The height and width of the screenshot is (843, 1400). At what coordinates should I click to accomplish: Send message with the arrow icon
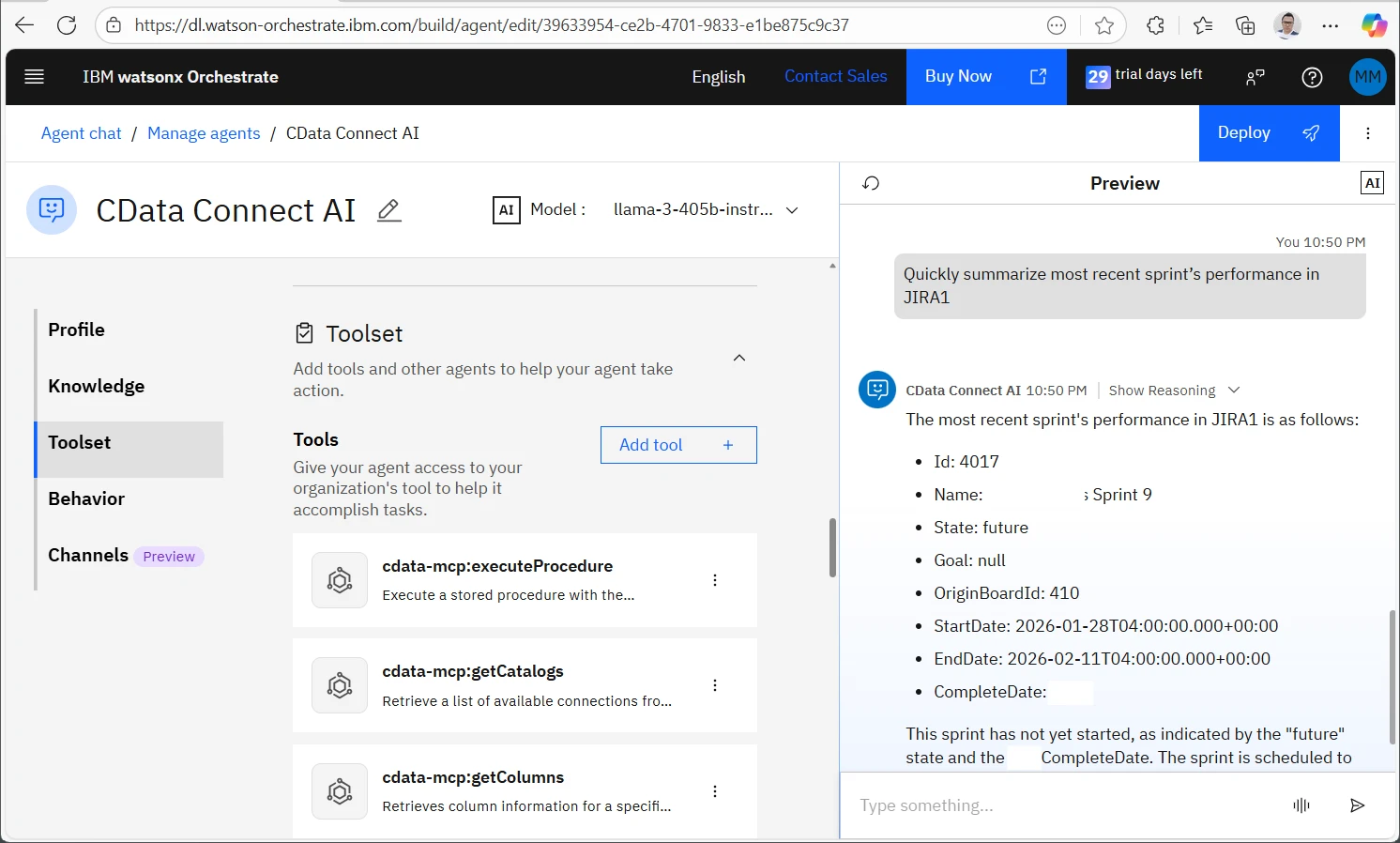(x=1357, y=805)
